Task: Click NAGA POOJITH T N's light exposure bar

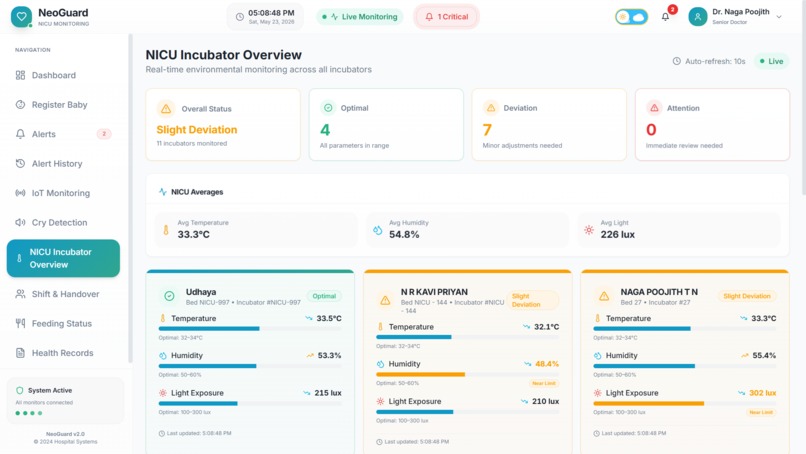Action: (685, 404)
